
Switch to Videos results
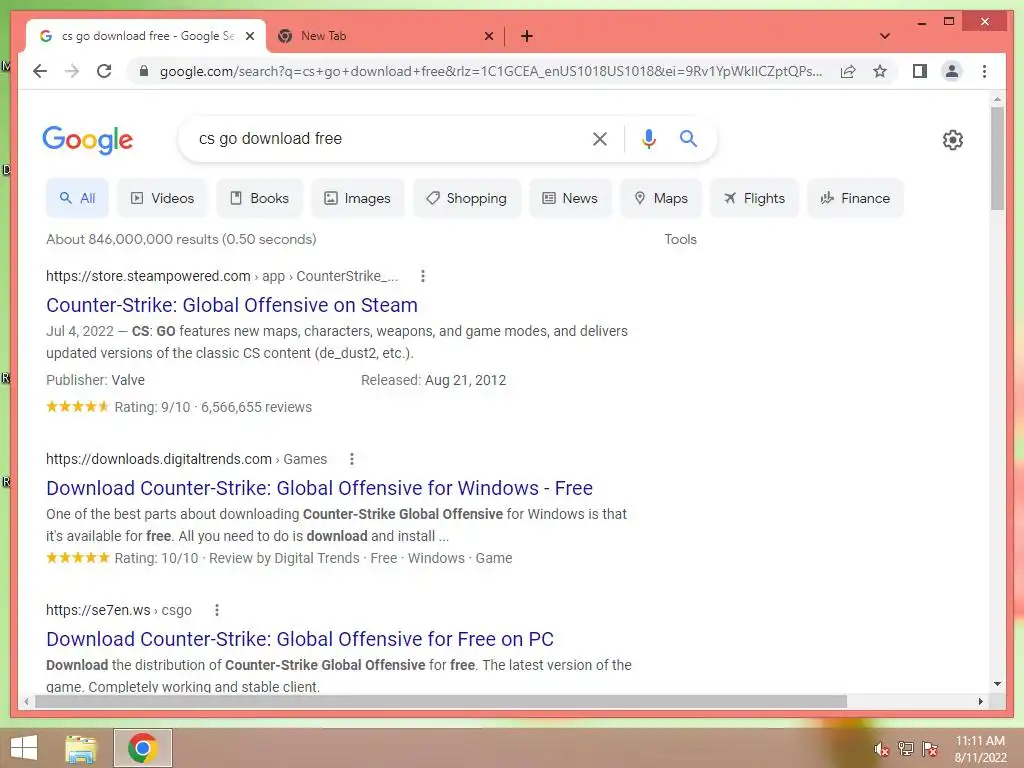tap(162, 198)
